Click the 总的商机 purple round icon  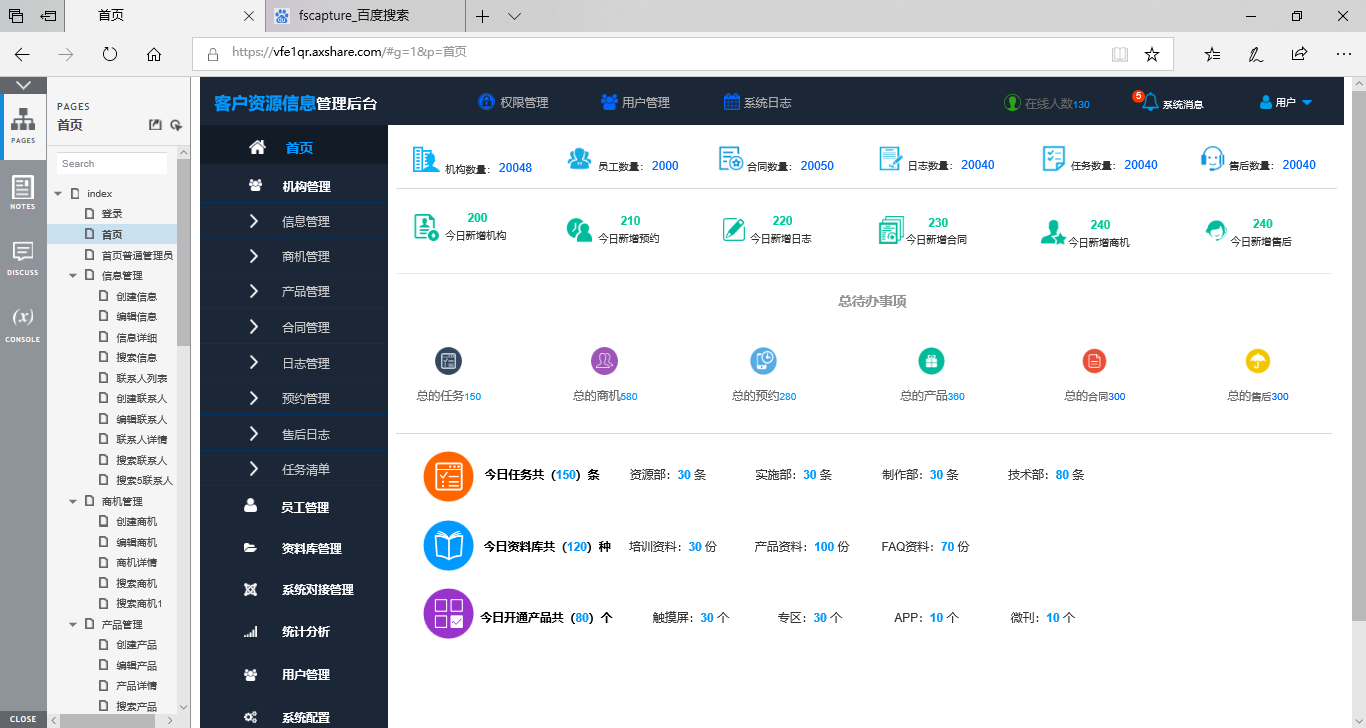(604, 361)
